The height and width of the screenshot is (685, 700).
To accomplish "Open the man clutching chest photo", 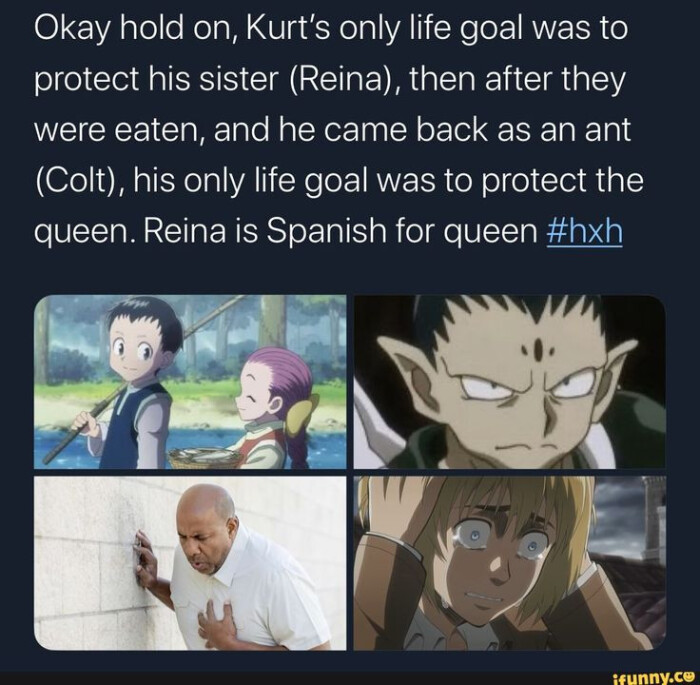I will pyautogui.click(x=190, y=563).
